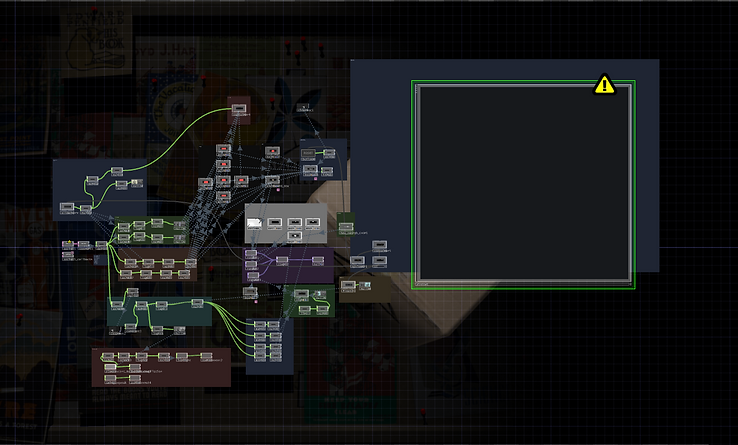Screen dimensions: 738x445
Task: Select the middle node in the purple backdrop
Action: [282, 260]
